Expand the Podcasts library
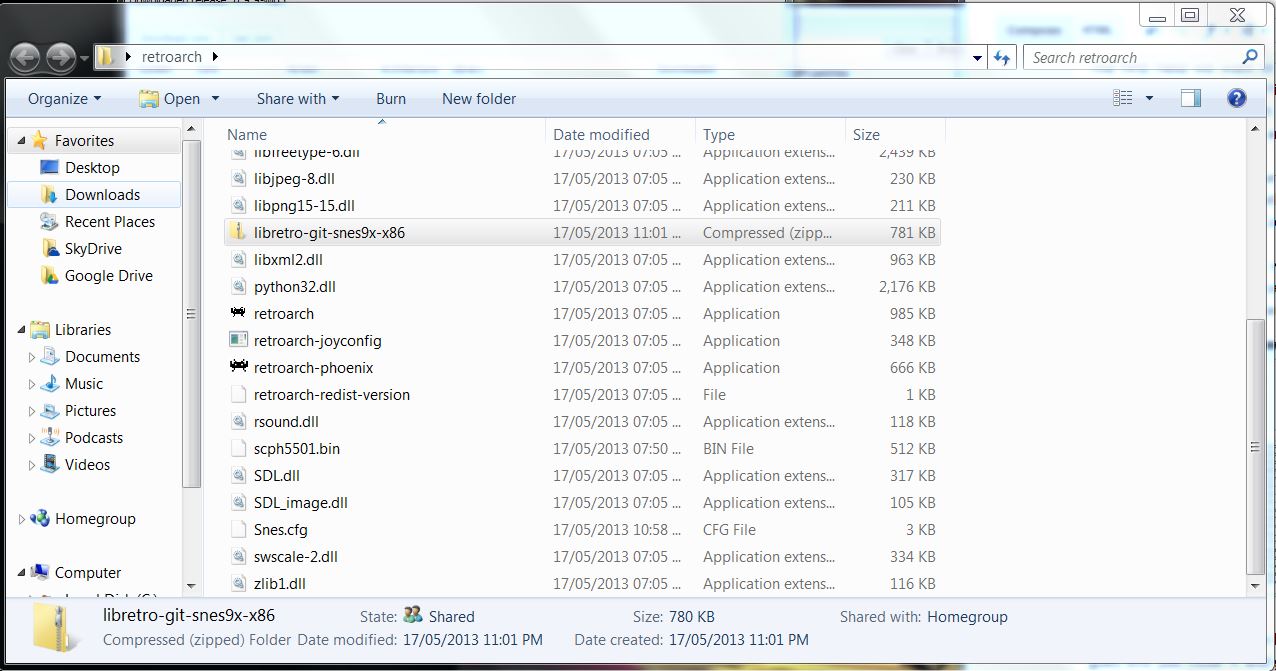1276x671 pixels. (31, 438)
